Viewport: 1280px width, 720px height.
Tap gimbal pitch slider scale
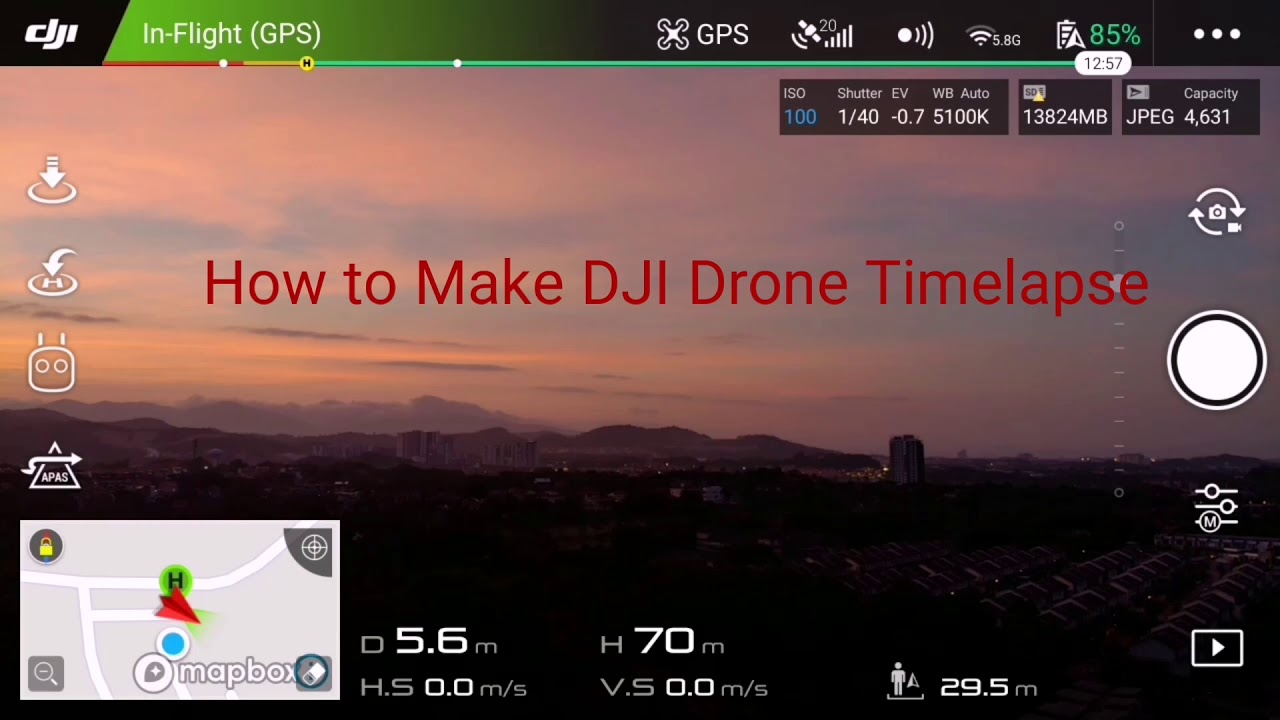[1119, 360]
